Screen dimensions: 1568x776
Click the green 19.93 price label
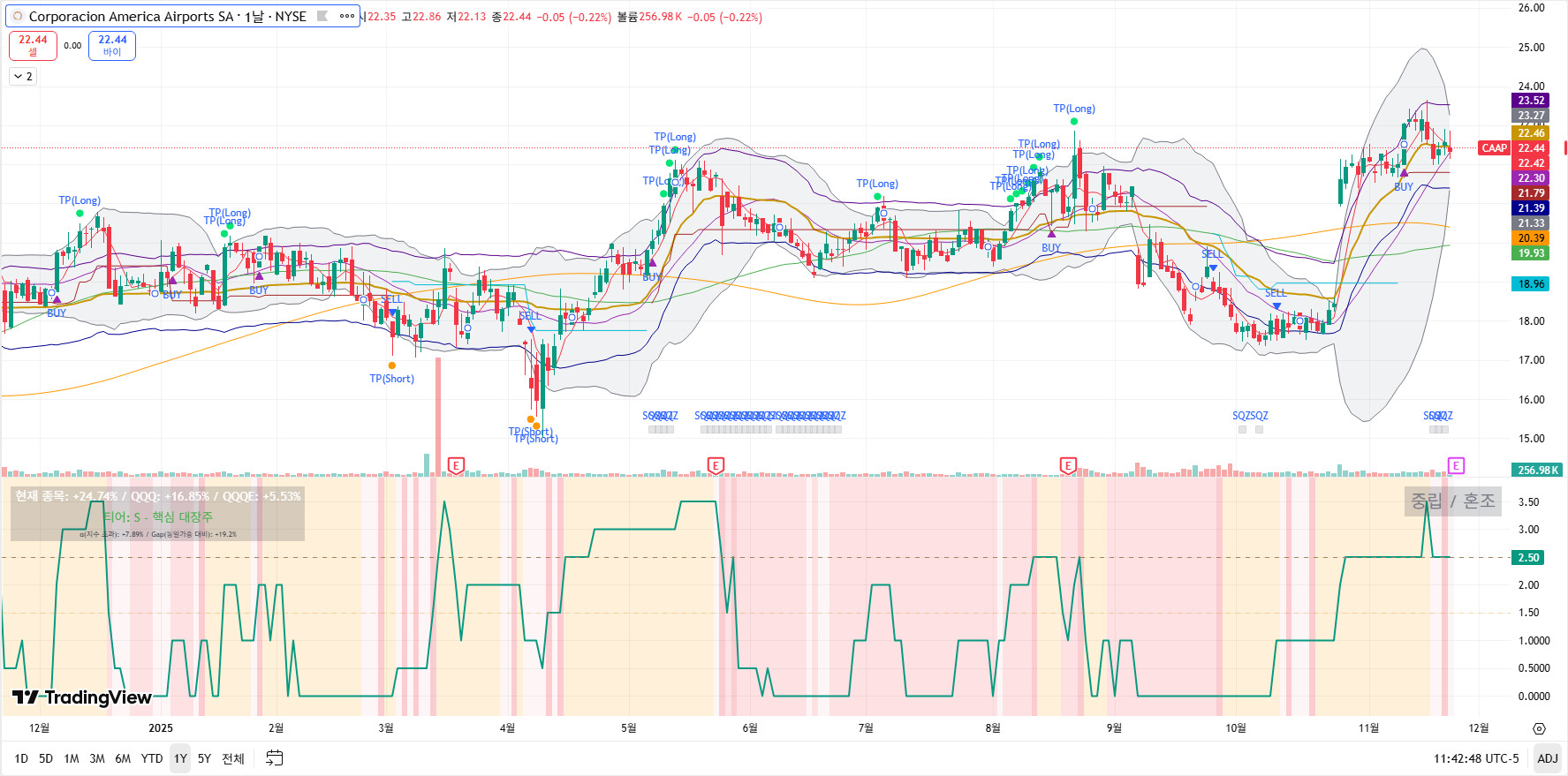pos(1531,253)
